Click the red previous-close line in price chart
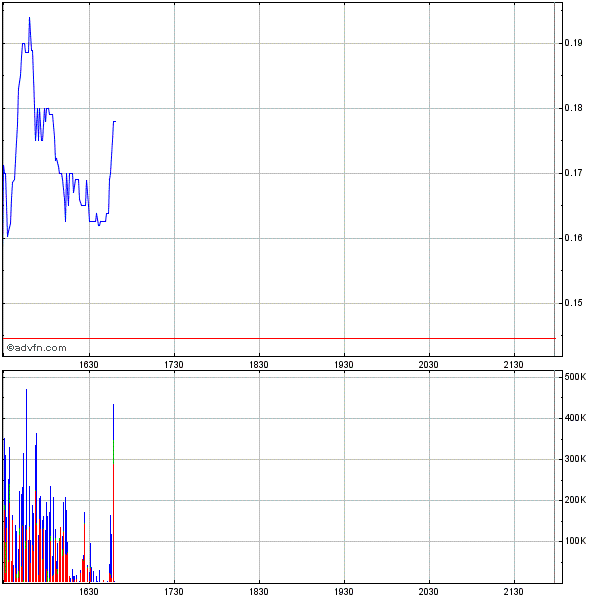 pyautogui.click(x=279, y=338)
